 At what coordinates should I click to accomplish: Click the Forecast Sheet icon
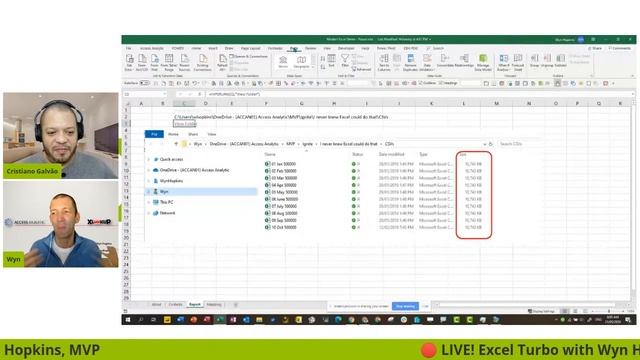518,62
